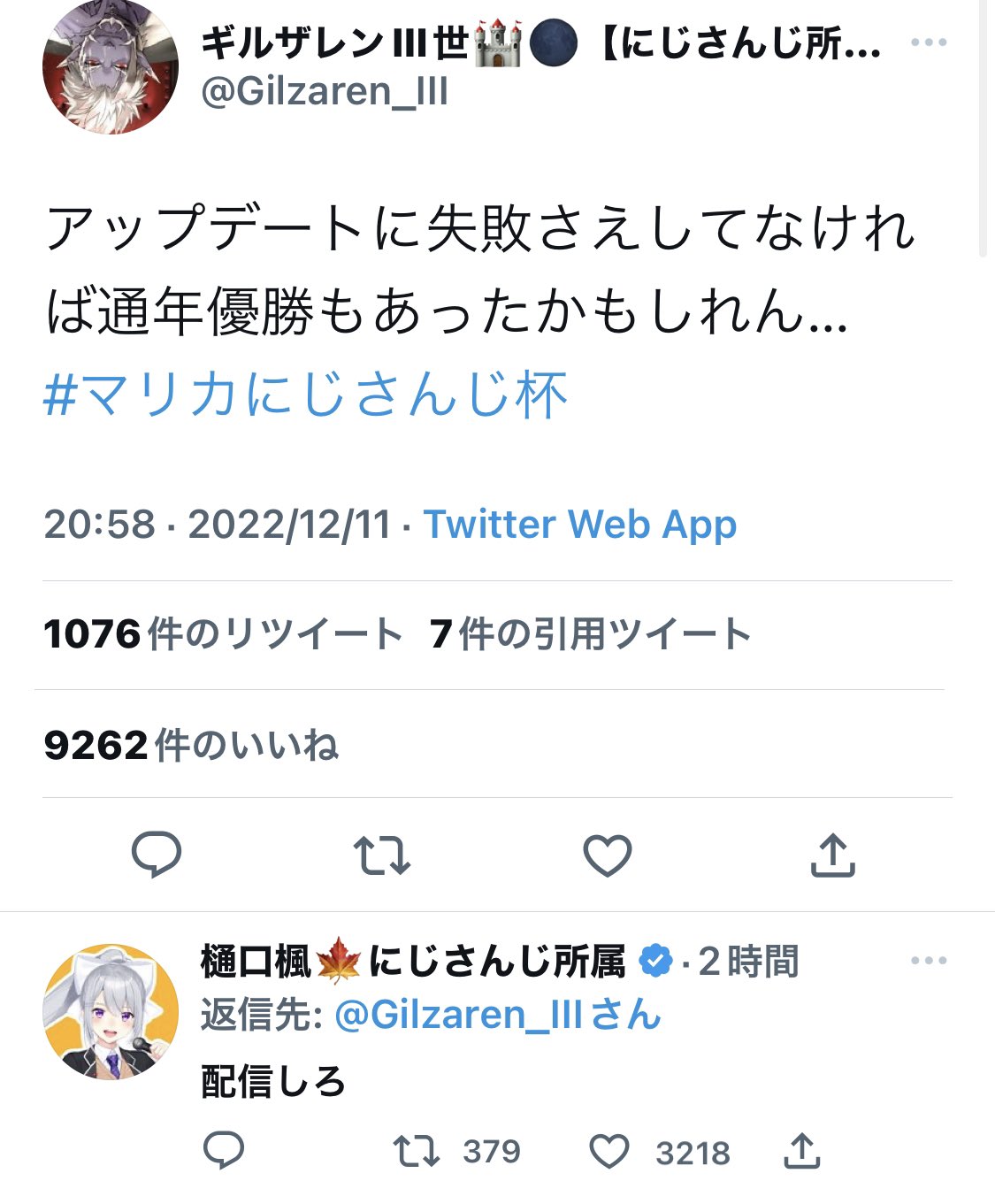View the 9262 件のいいね list
Screen dimensions: 995x1204
(191, 745)
